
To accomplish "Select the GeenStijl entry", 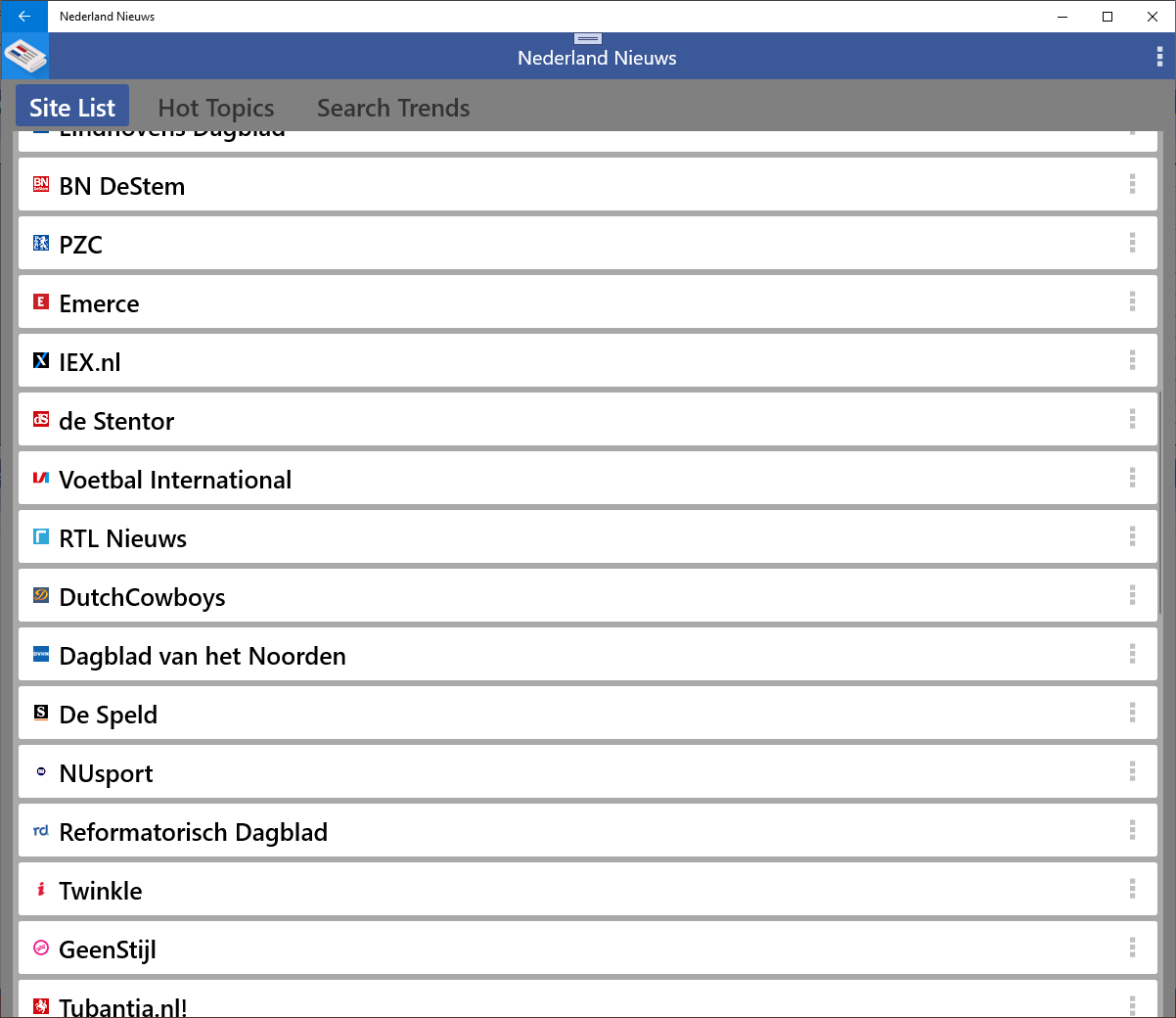I will [x=588, y=948].
